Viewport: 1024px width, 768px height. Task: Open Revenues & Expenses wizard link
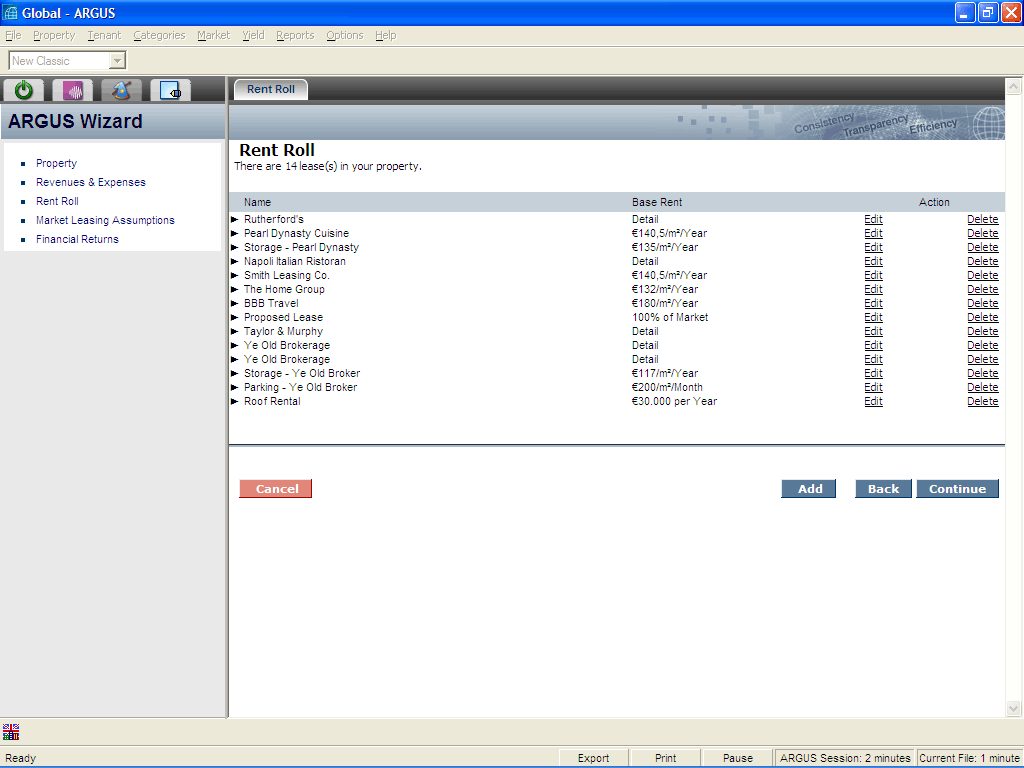click(x=91, y=182)
